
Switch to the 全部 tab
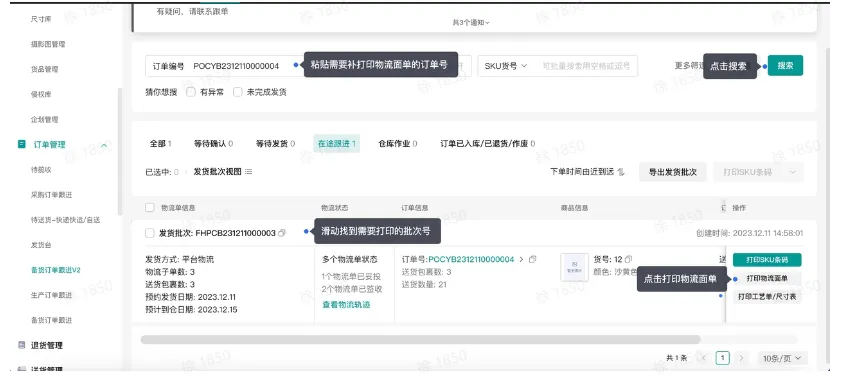tap(161, 143)
